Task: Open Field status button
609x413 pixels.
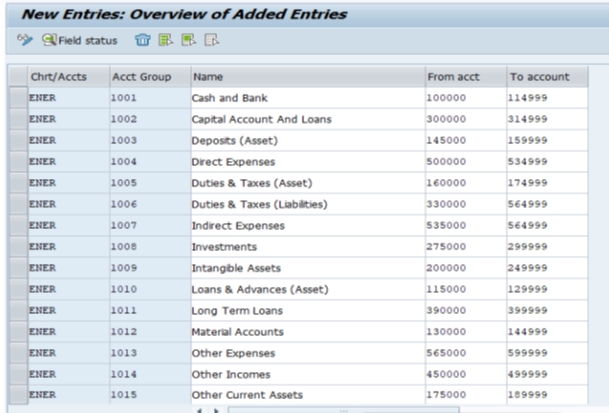Action: pyautogui.click(x=80, y=40)
